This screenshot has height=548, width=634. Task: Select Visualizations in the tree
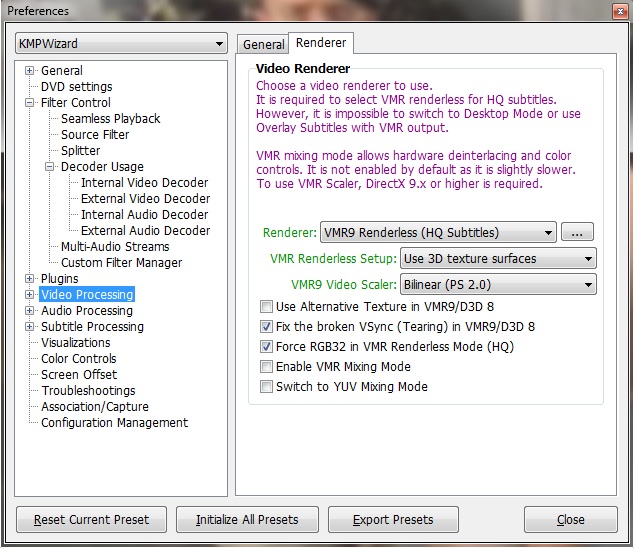point(76,343)
